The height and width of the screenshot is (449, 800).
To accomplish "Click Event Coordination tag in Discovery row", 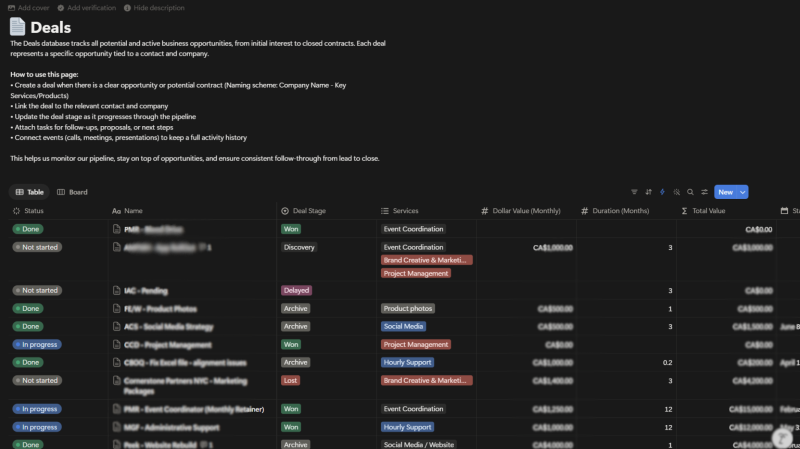I will click(413, 247).
